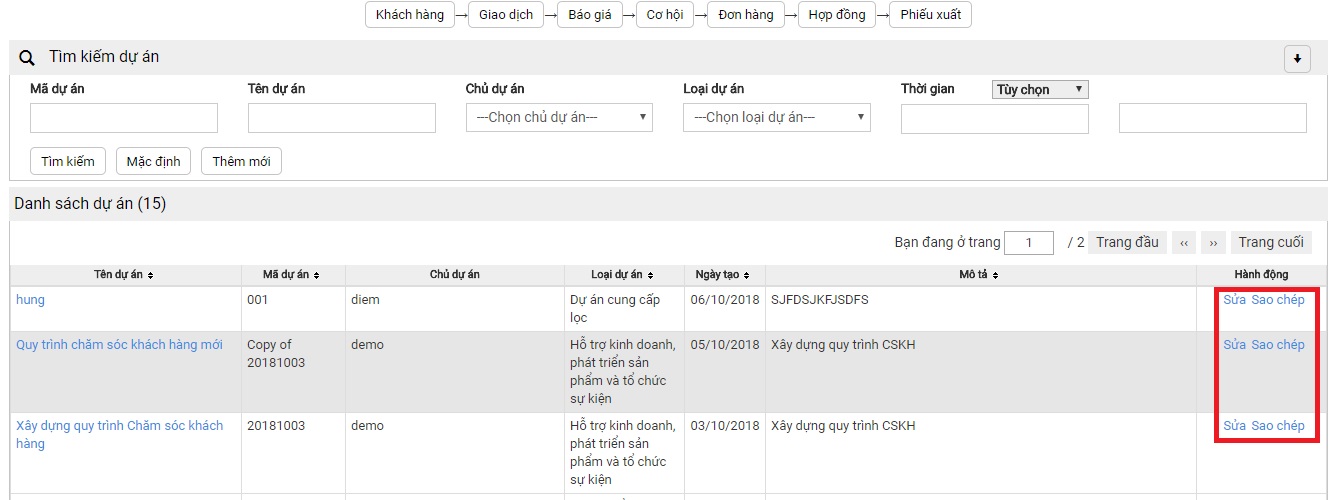
Task: Expand the Tùy chọn time dropdown
Action: 1040,89
